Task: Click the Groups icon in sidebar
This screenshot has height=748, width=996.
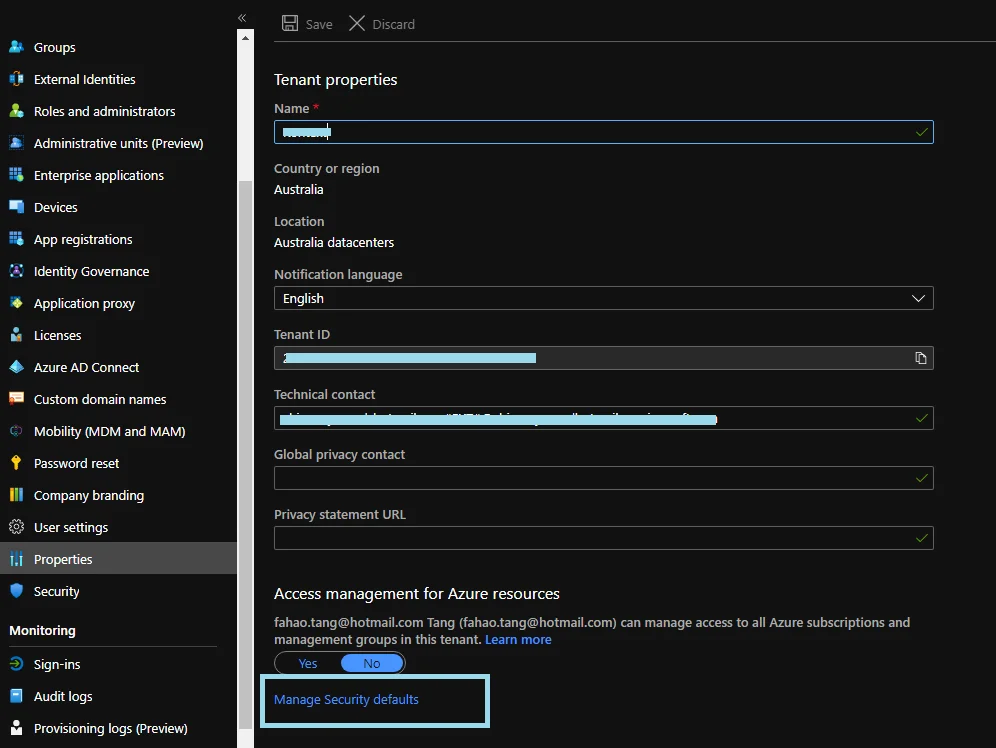Action: coord(16,47)
